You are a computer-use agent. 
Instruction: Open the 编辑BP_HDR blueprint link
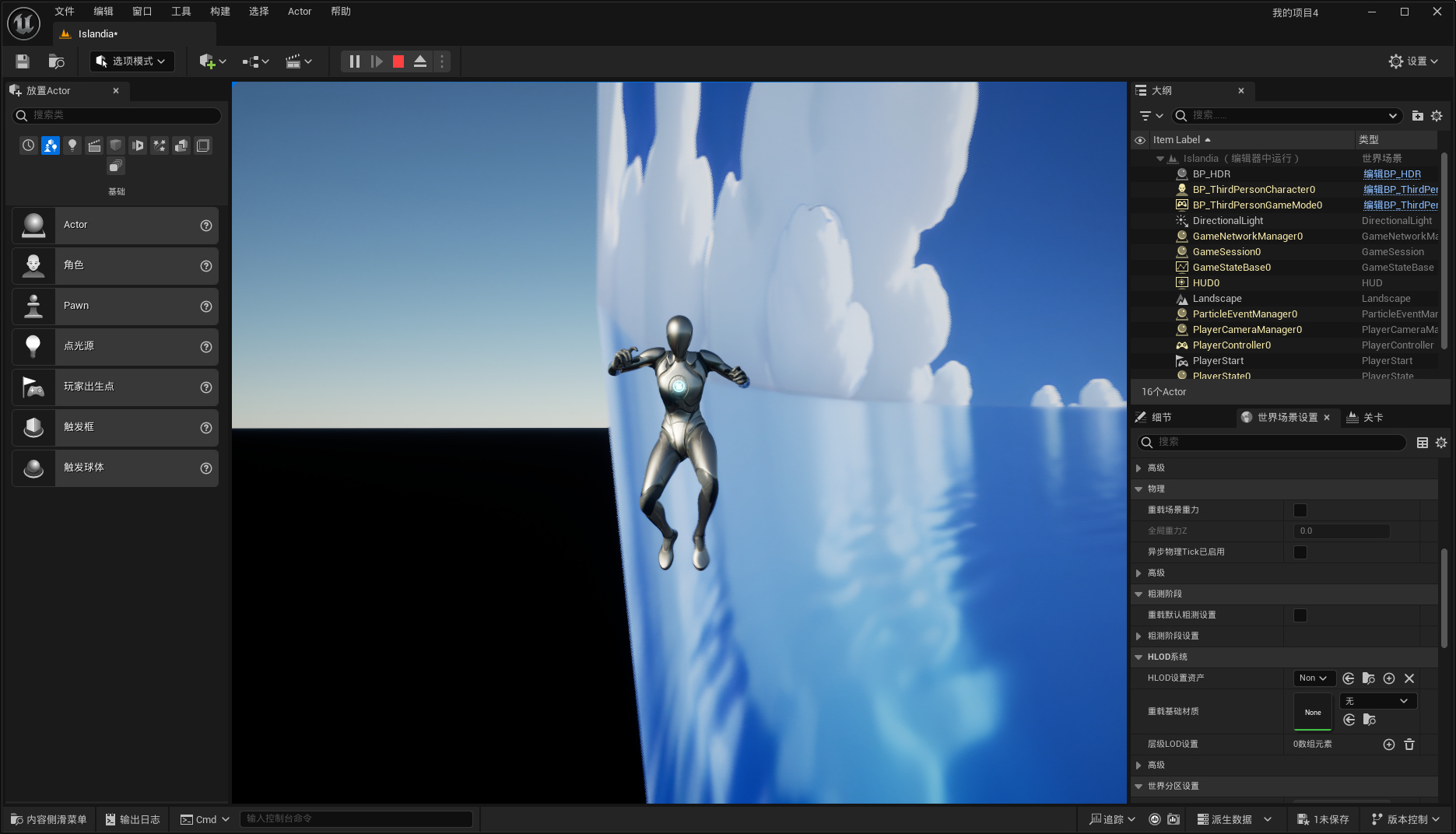tap(1392, 174)
